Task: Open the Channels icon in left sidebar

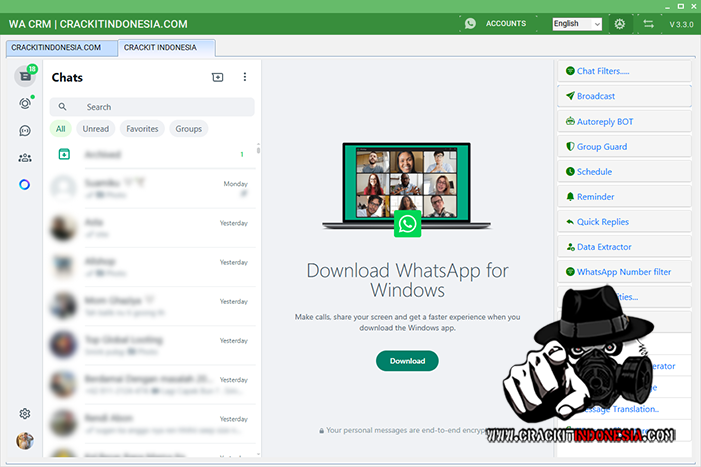Action: (x=25, y=130)
